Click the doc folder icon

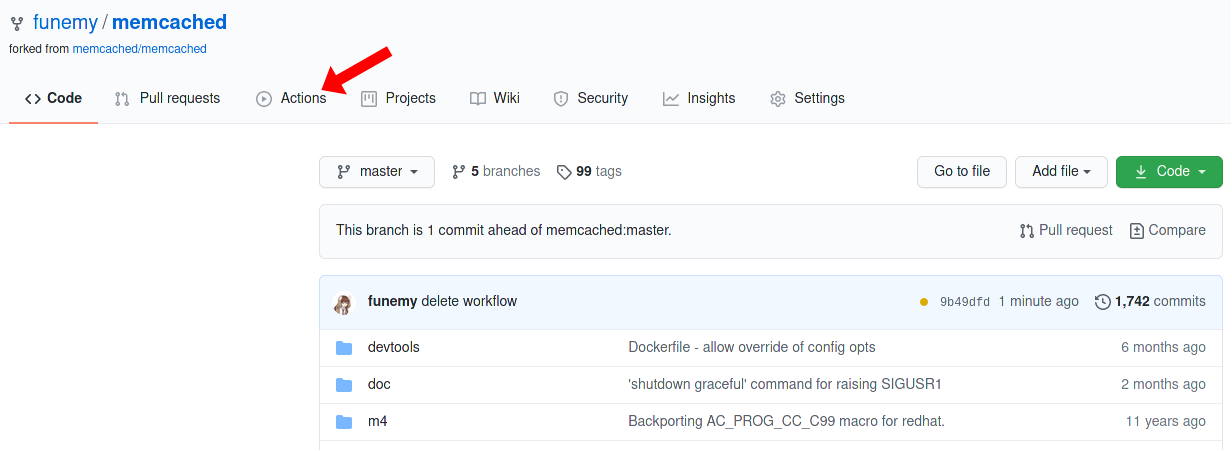[344, 385]
